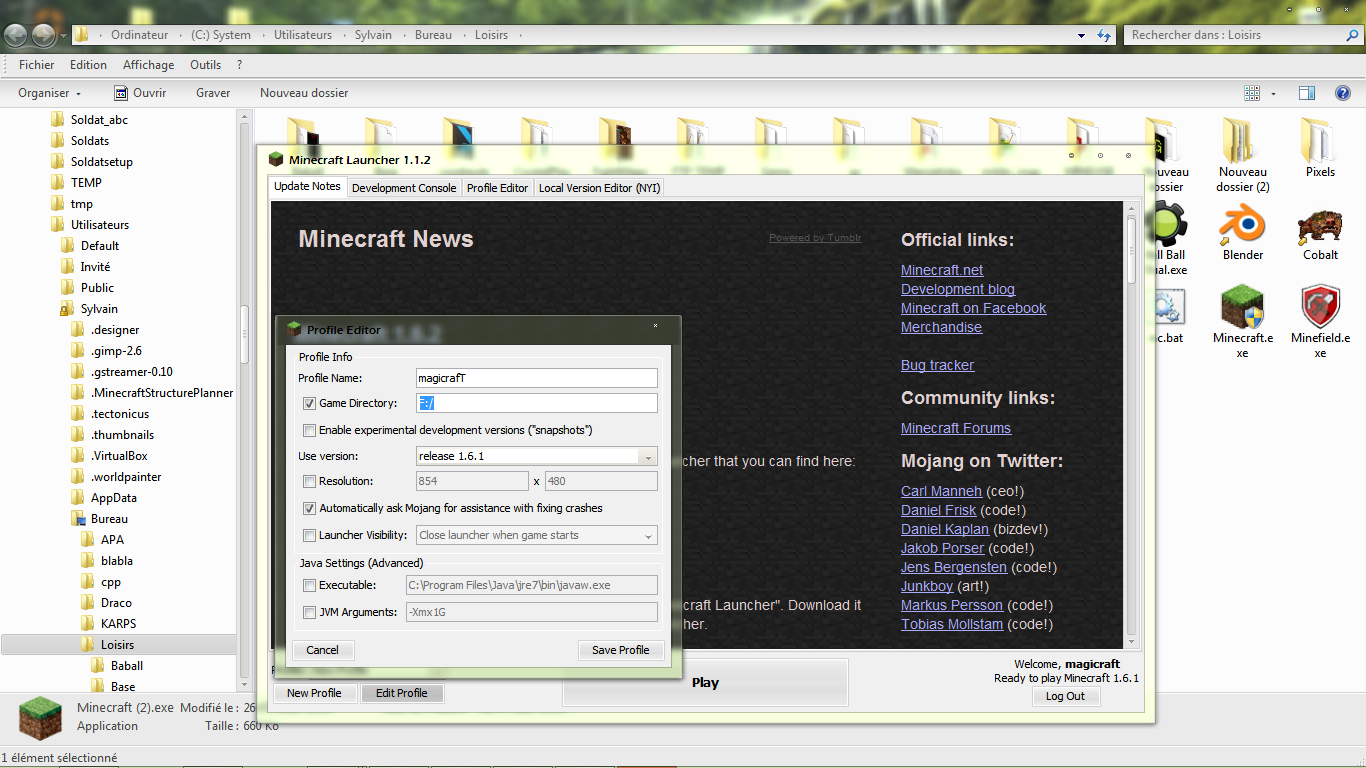Switch to the Local Version Editor (NYI) tab
This screenshot has width=1366, height=768.
[x=599, y=188]
